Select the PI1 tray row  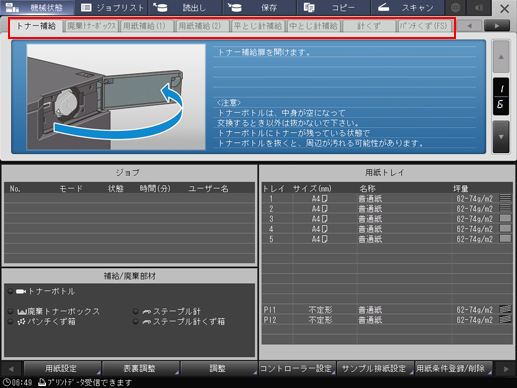coord(387,310)
